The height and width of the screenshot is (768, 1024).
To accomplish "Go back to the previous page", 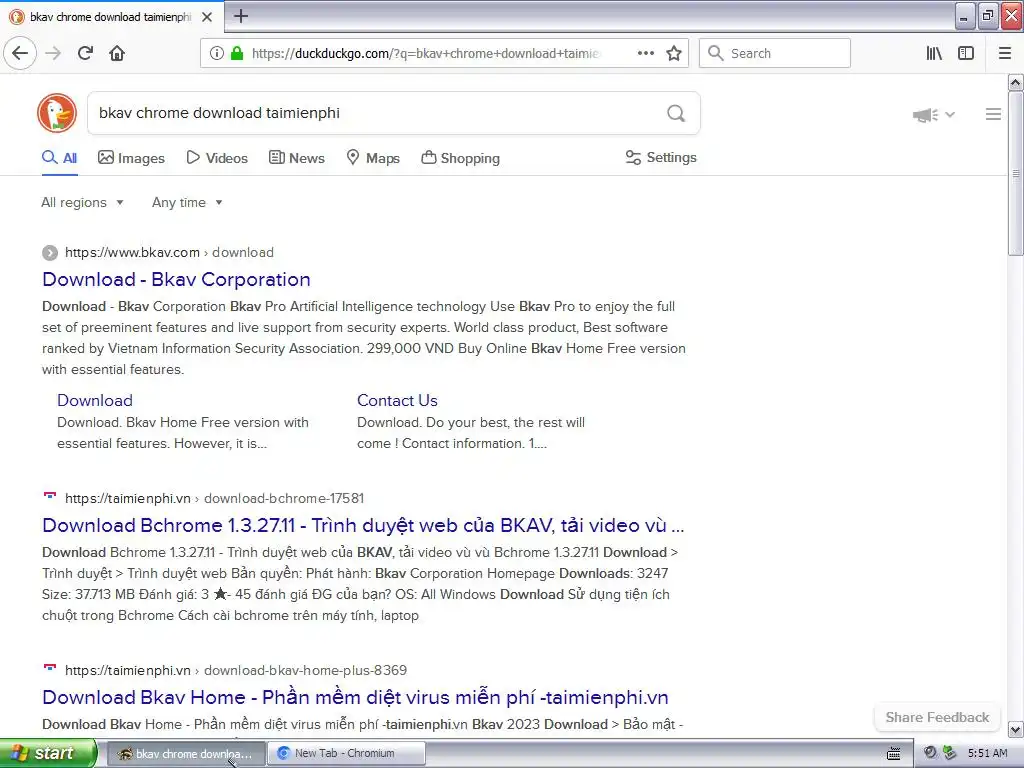I will coord(20,53).
